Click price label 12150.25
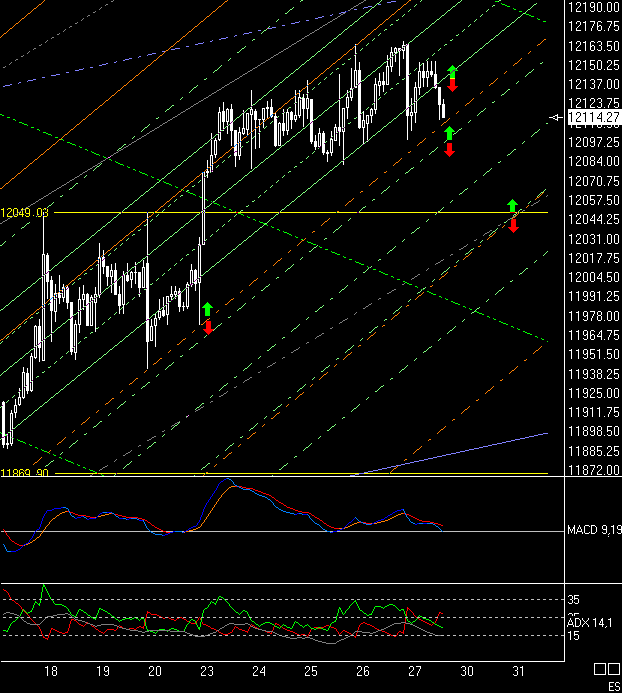Image resolution: width=622 pixels, height=693 pixels. pos(594,65)
